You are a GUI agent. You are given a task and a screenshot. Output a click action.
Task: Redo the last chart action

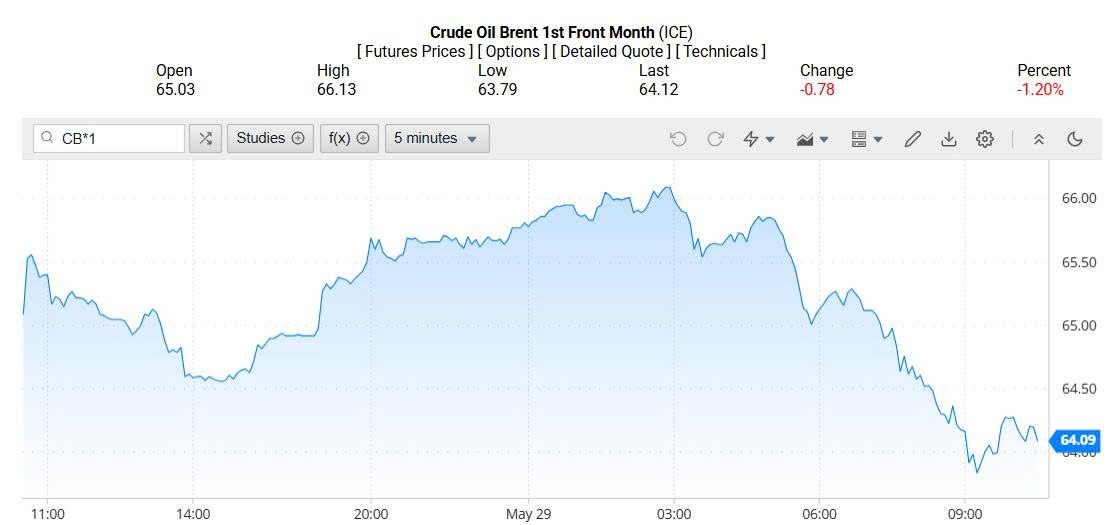(x=715, y=139)
